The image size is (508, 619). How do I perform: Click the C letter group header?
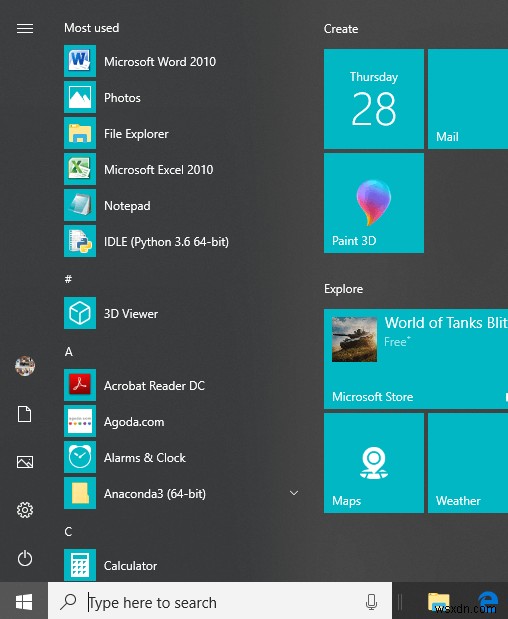68,531
